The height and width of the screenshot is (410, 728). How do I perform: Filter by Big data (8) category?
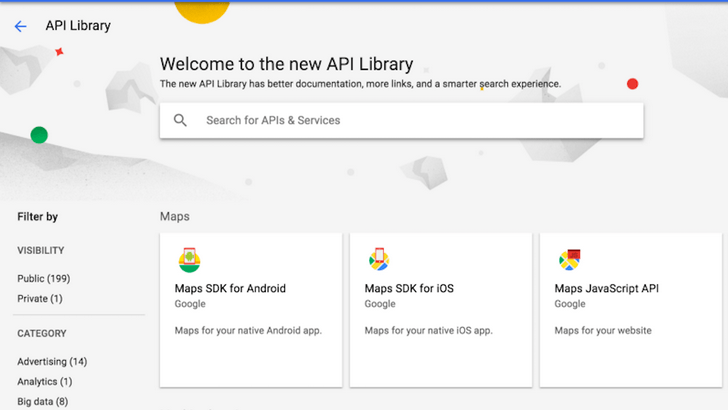[43, 401]
